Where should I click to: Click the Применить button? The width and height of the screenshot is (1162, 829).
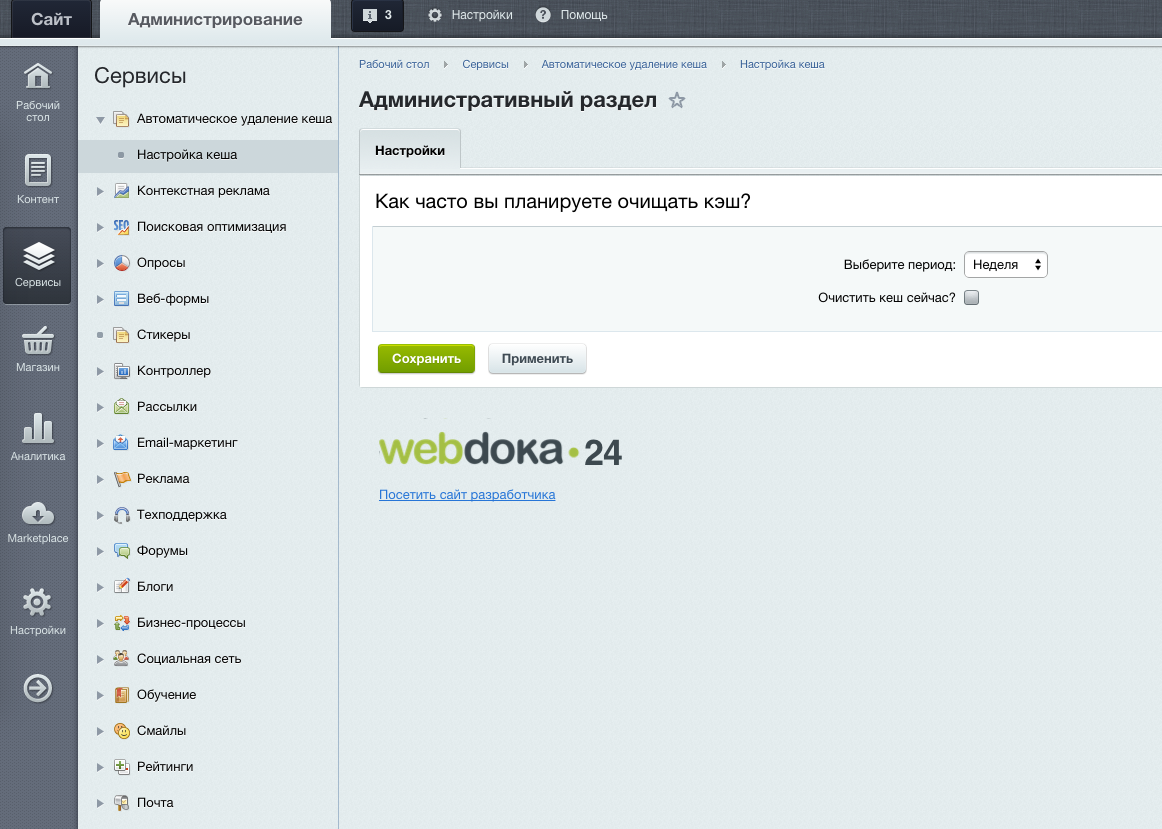(537, 359)
